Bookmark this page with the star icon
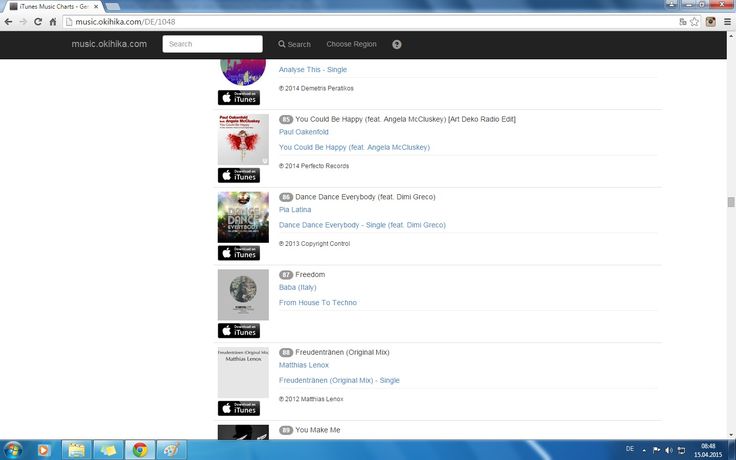The width and height of the screenshot is (736, 460). click(x=694, y=22)
